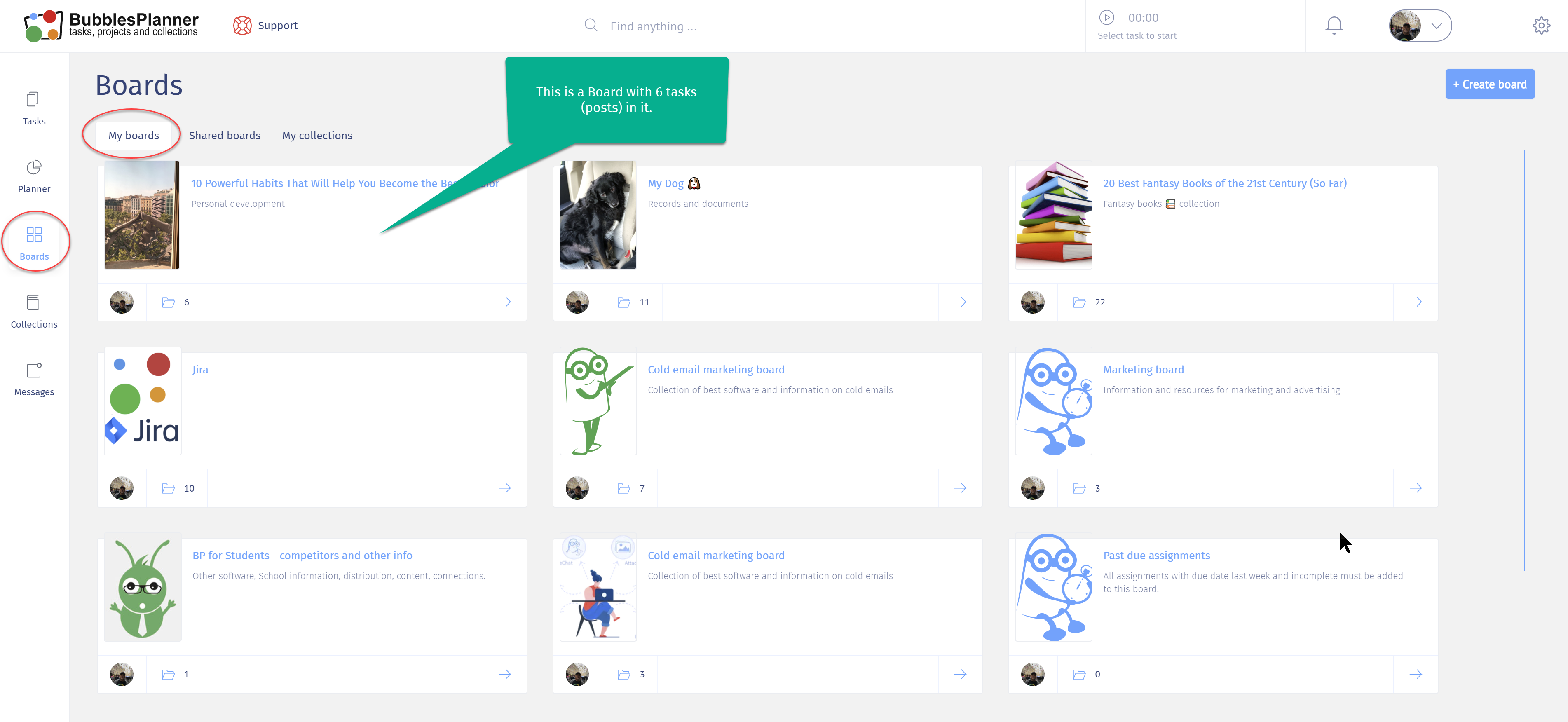Click the owner avatar on My Dog board
Viewport: 1568px width, 722px height.
pyautogui.click(x=577, y=302)
